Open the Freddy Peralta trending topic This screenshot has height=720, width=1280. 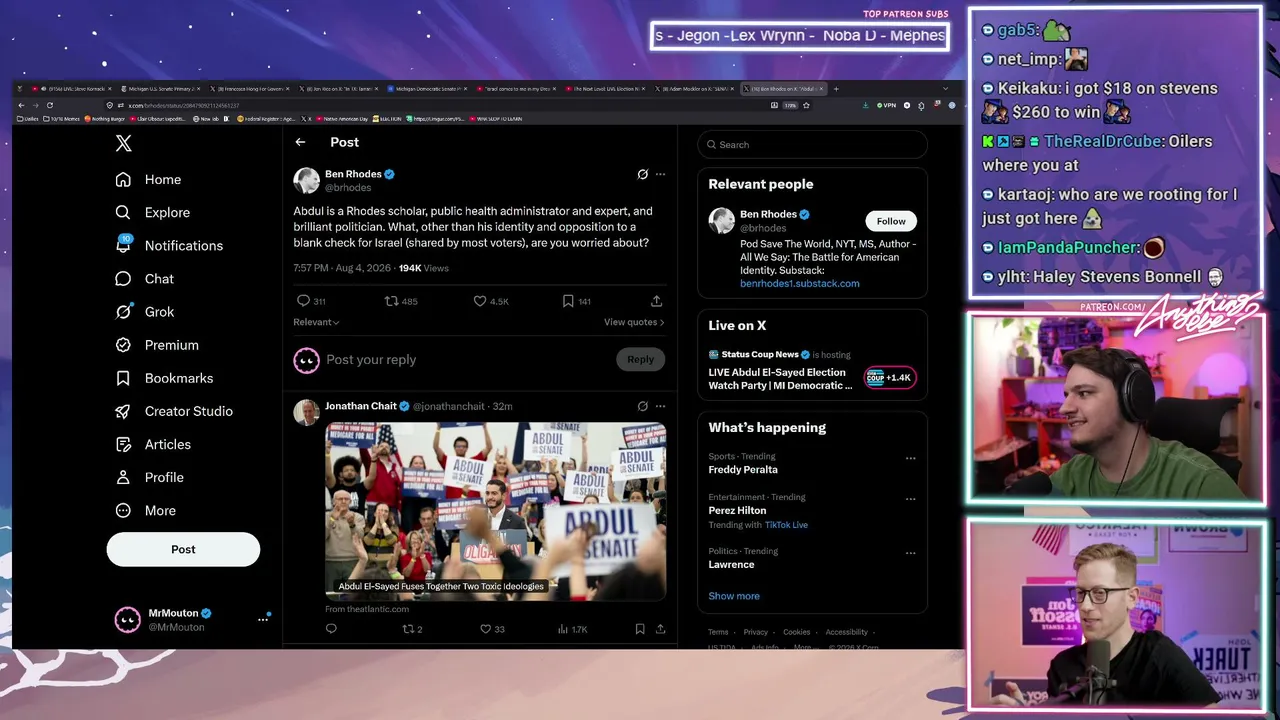tap(743, 470)
